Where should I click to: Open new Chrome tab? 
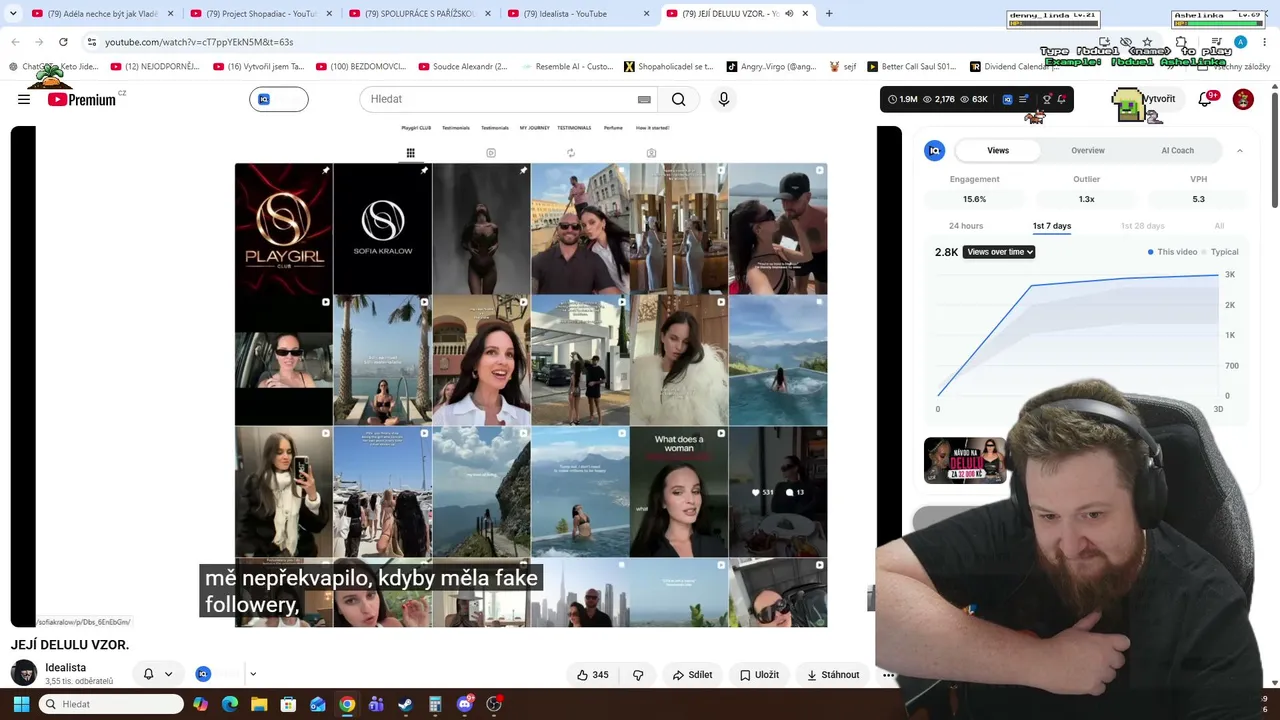pyautogui.click(x=829, y=14)
